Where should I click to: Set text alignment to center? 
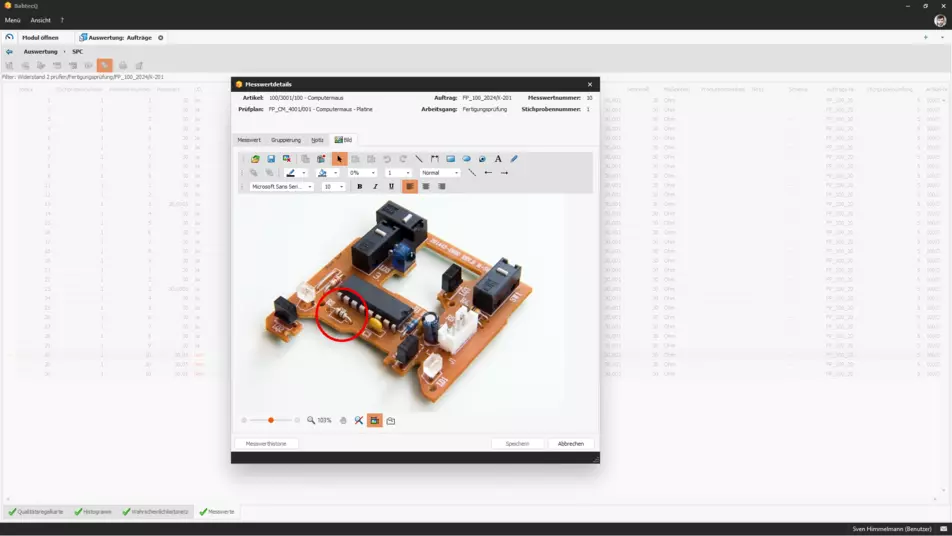(426, 187)
